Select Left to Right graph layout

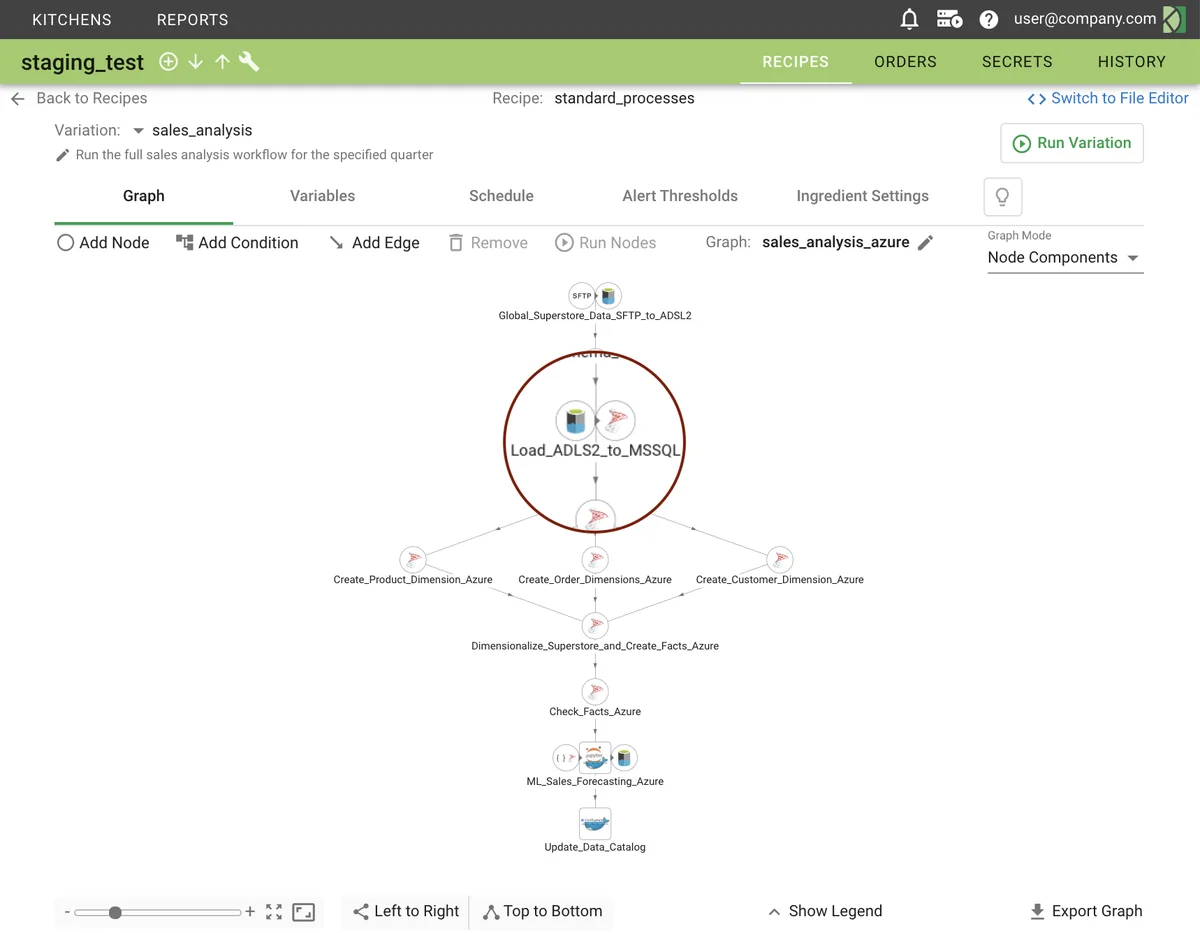406,911
